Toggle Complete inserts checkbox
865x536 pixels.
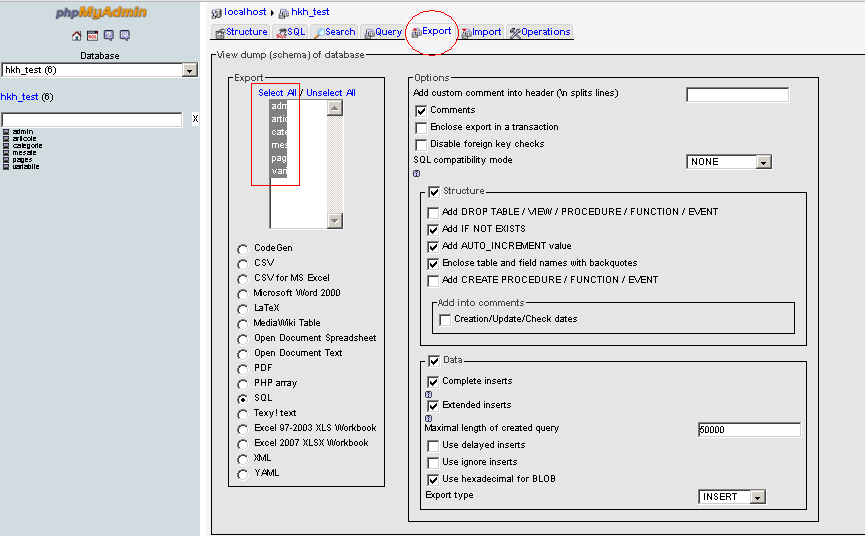pyautogui.click(x=433, y=382)
